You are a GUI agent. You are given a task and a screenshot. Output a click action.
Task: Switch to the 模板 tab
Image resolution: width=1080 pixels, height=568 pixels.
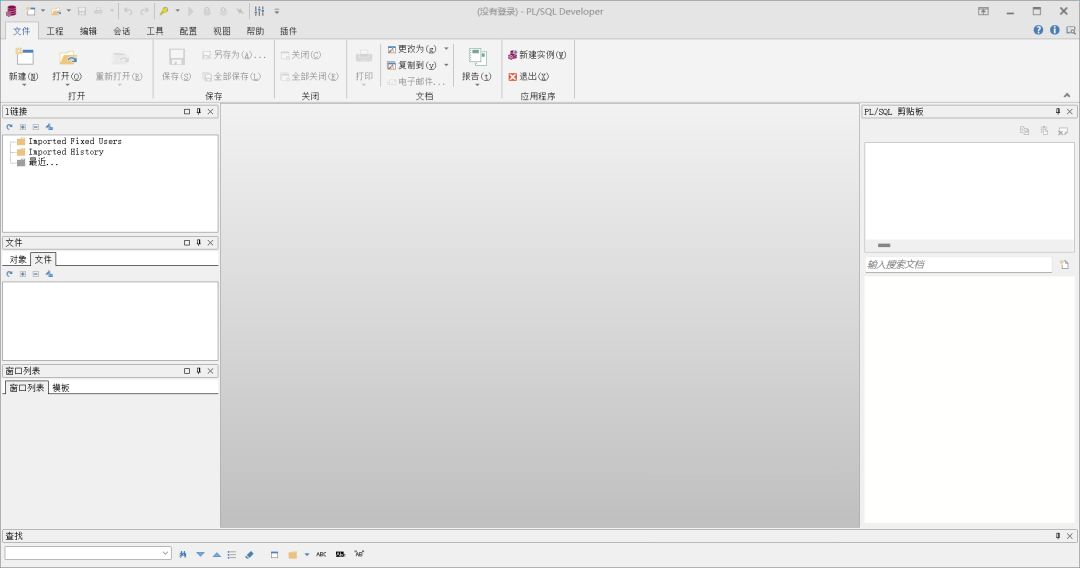click(61, 388)
